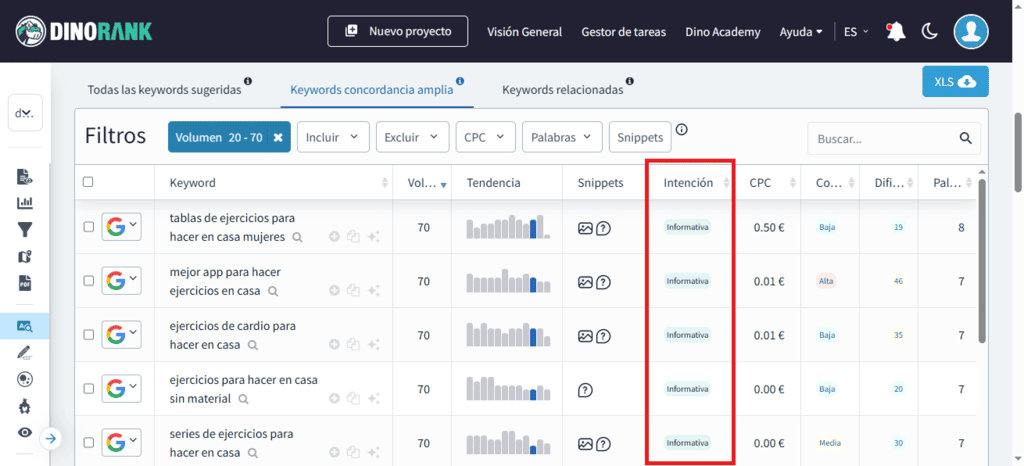1024x466 pixels.
Task: Open the eye icon in the sidebar
Action: click(x=25, y=432)
